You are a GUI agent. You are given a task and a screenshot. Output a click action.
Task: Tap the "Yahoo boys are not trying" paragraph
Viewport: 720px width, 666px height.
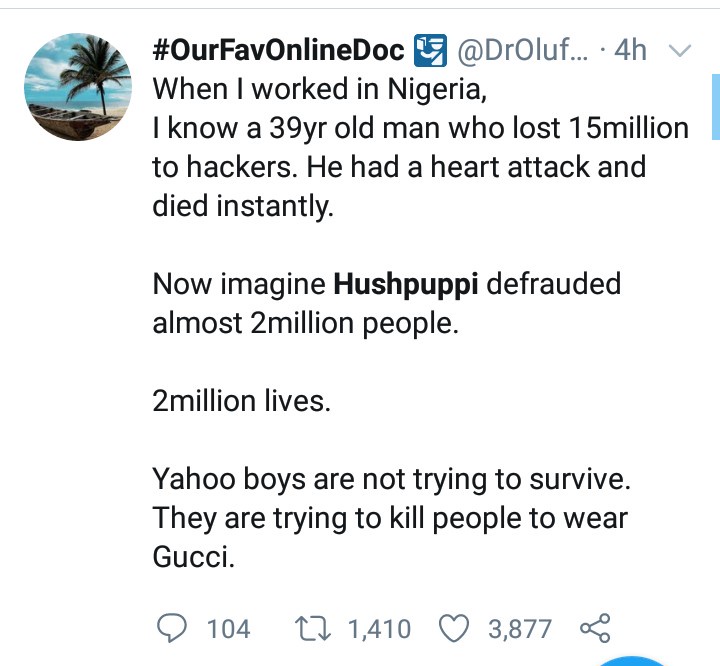pyautogui.click(x=392, y=479)
